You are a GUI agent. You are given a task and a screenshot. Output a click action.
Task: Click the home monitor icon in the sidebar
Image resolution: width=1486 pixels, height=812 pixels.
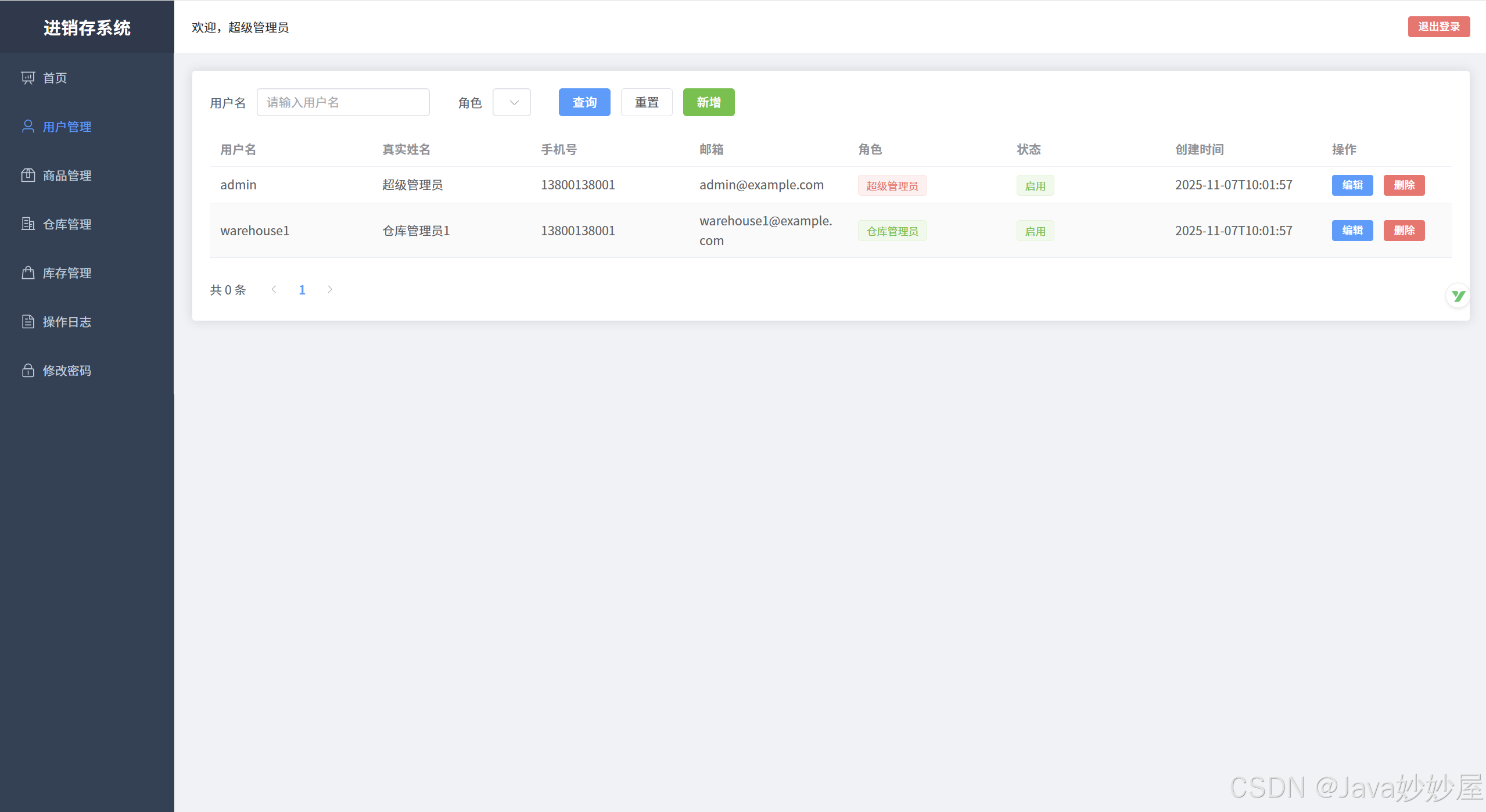coord(28,78)
